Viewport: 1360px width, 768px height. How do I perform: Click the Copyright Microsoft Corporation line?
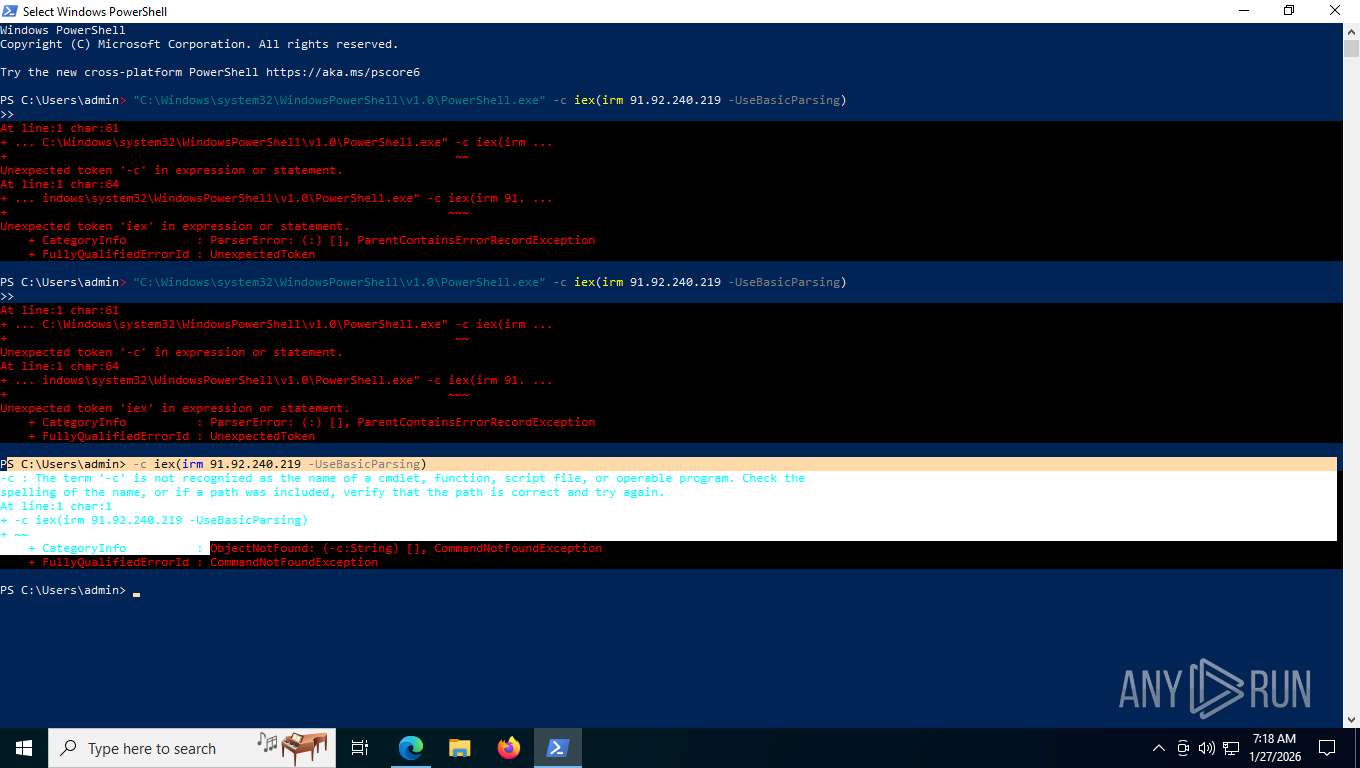click(x=199, y=44)
